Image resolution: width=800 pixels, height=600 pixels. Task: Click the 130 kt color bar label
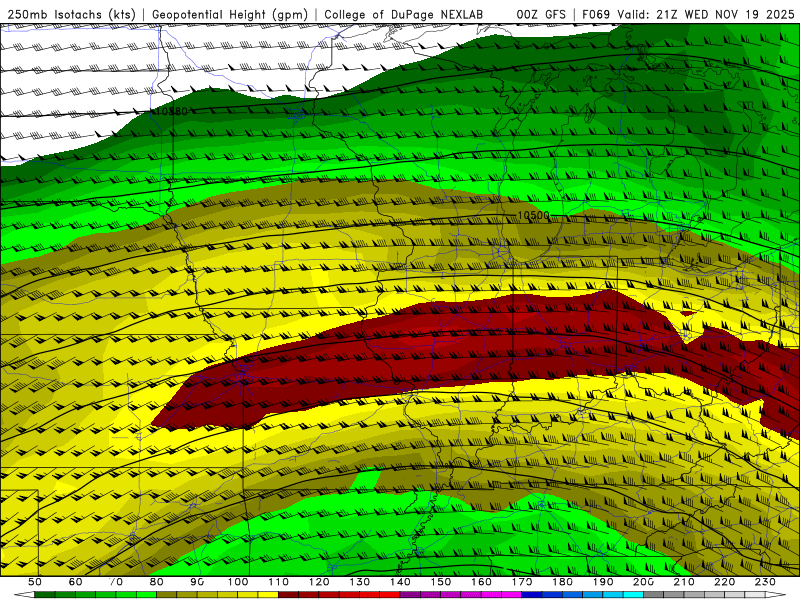click(360, 582)
